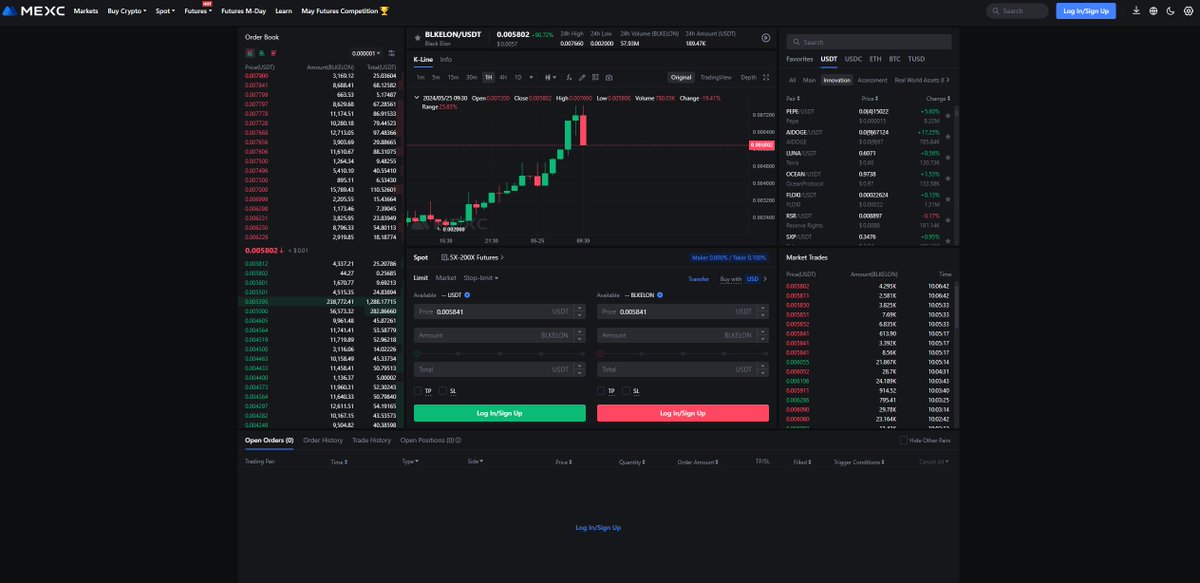Open settings gear icon in header

1186,11
